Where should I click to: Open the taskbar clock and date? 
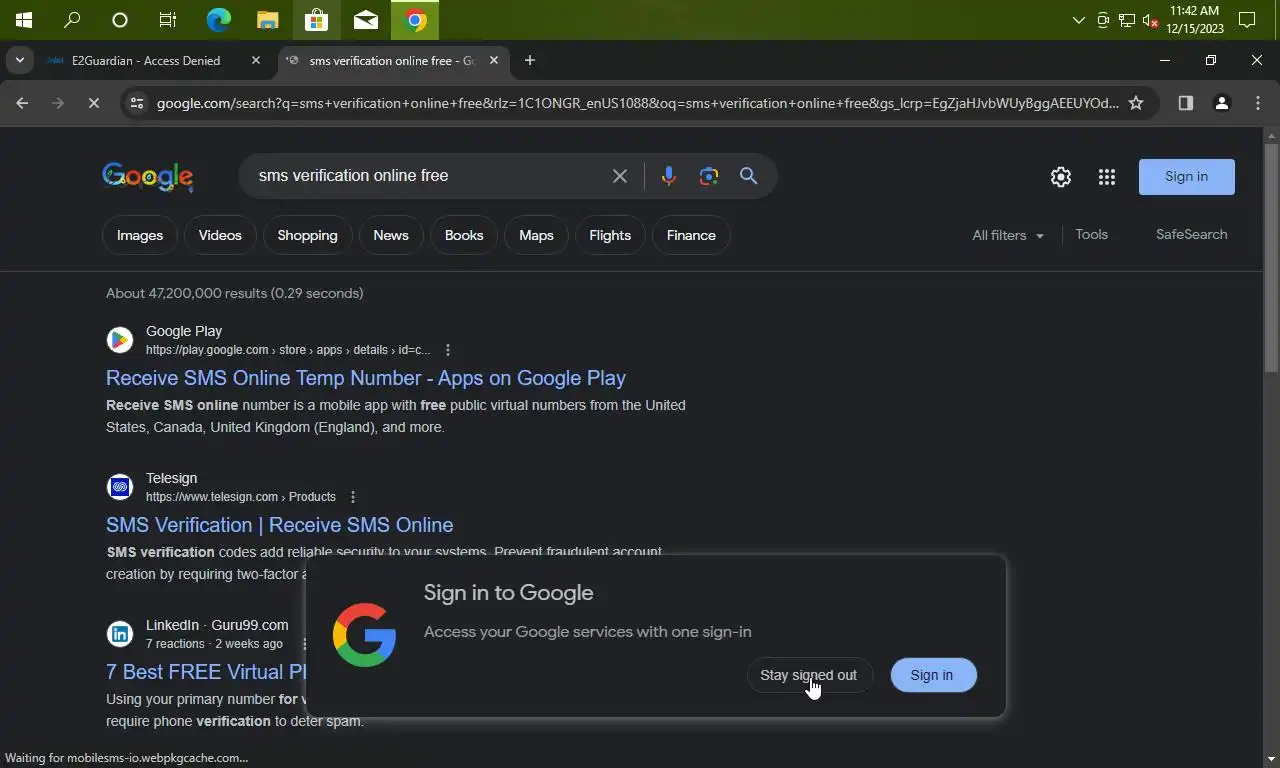[1194, 20]
